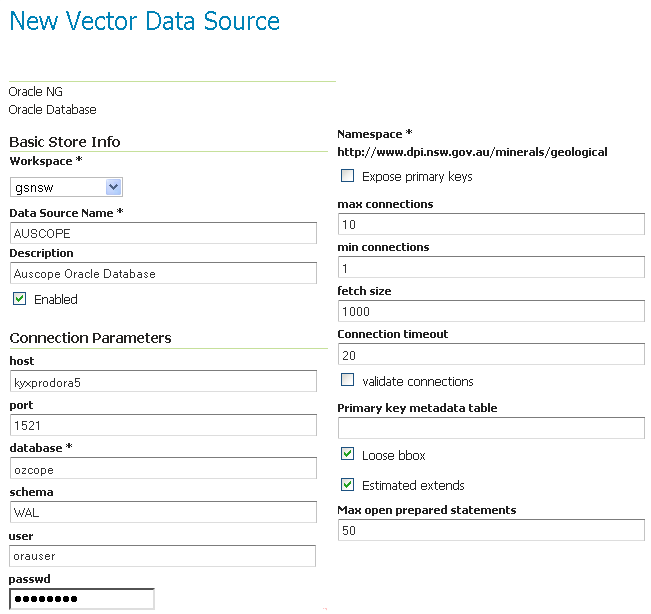Click the min connections field
Image resolution: width=651 pixels, height=614 pixels.
click(491, 268)
